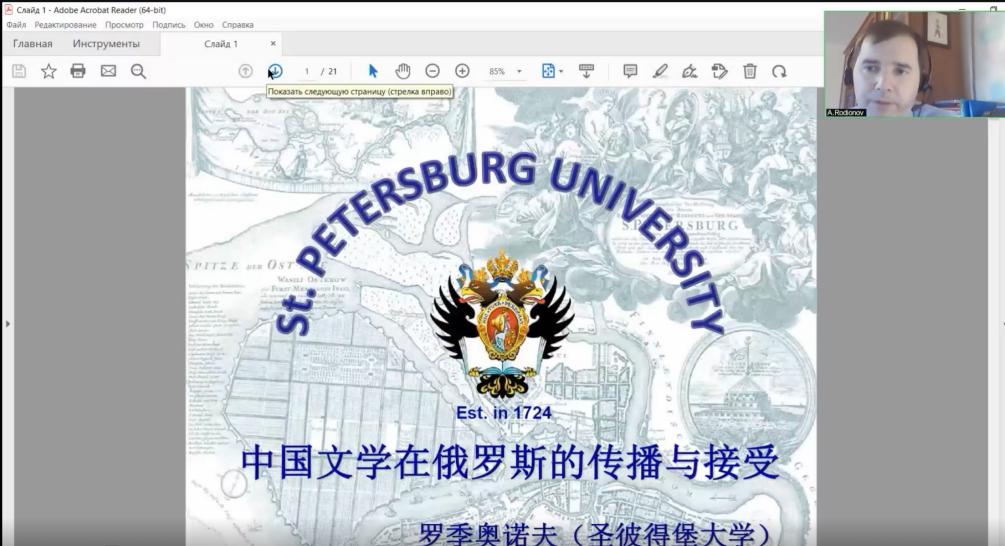Image resolution: width=1005 pixels, height=546 pixels.
Task: Open the Файл menu
Action: coord(17,25)
